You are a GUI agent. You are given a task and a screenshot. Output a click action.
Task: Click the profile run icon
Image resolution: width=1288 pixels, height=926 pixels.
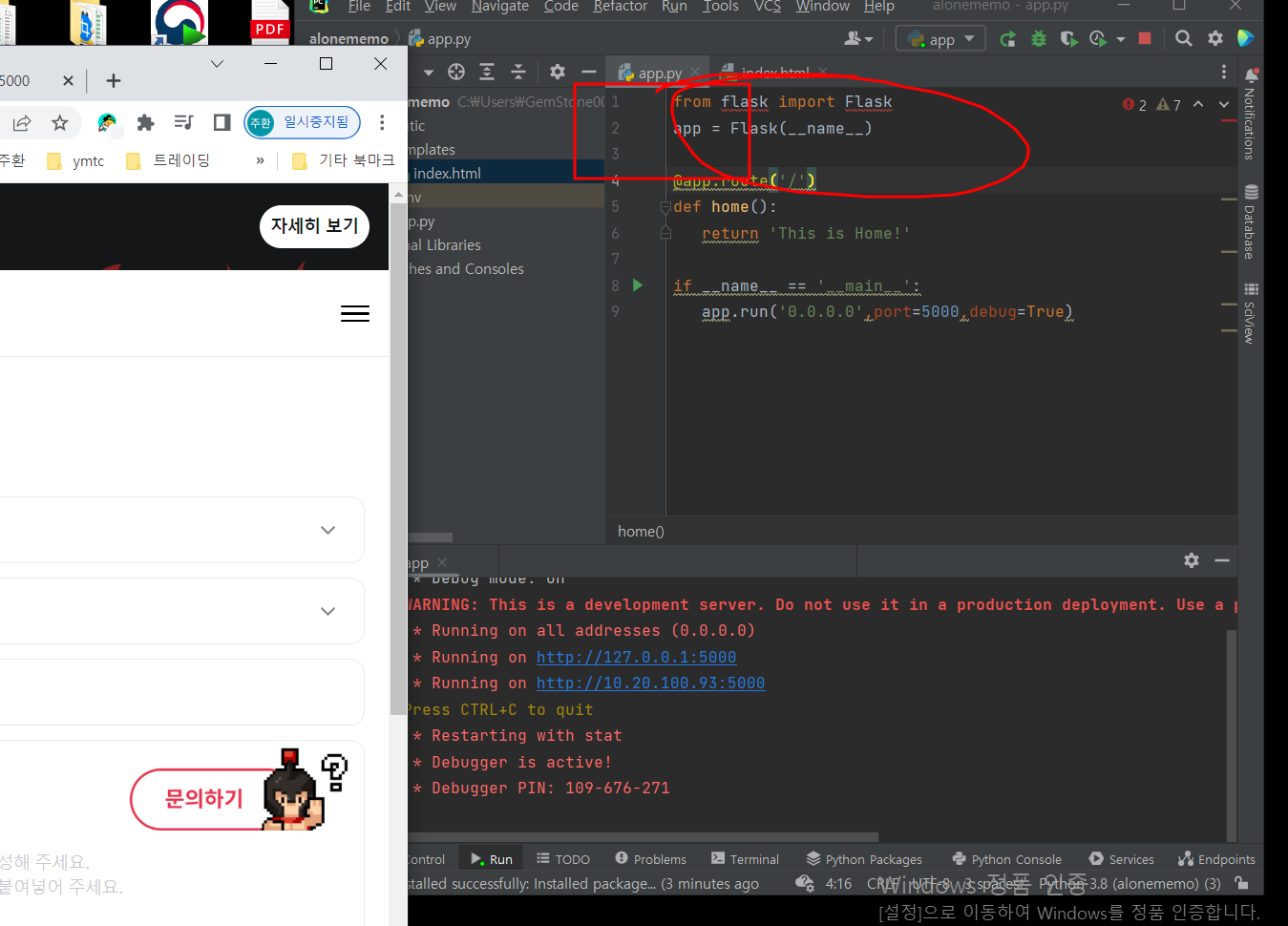pos(1098,39)
